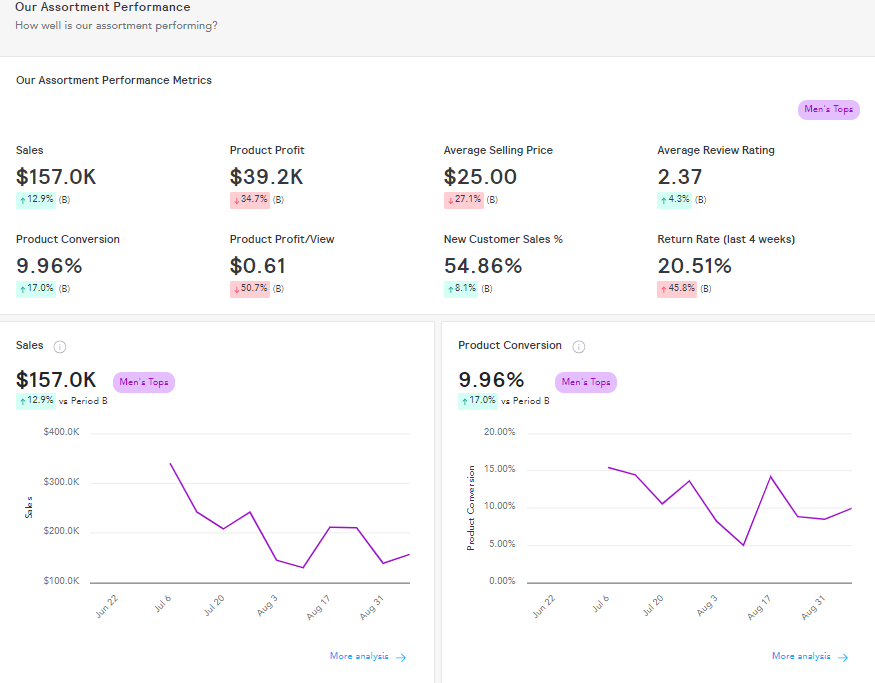Screen dimensions: 875x683
Task: Click the 34.7% decrease badge under Product Profit
Action: [x=250, y=200]
